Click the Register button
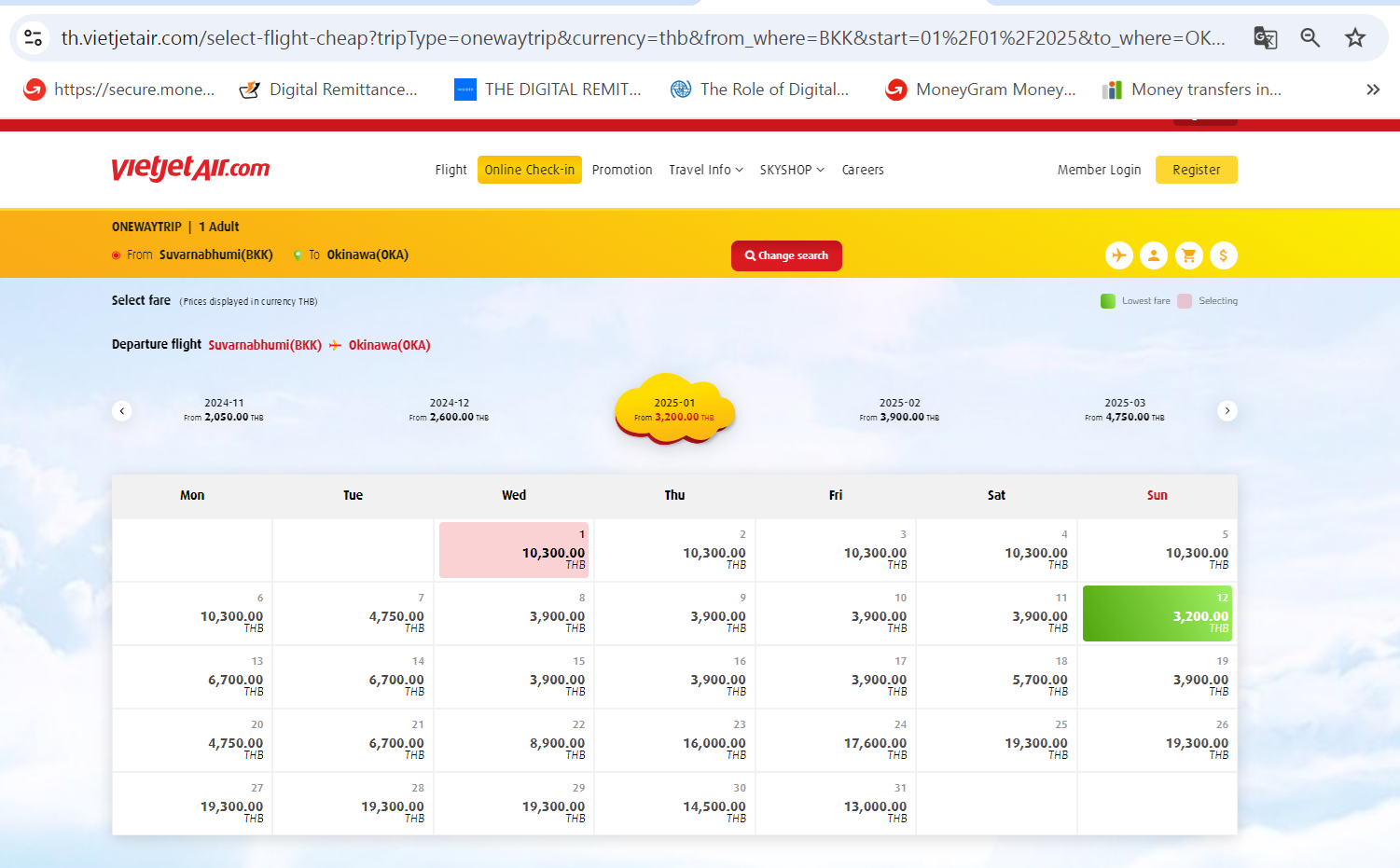This screenshot has height=868, width=1400. coord(1197,170)
